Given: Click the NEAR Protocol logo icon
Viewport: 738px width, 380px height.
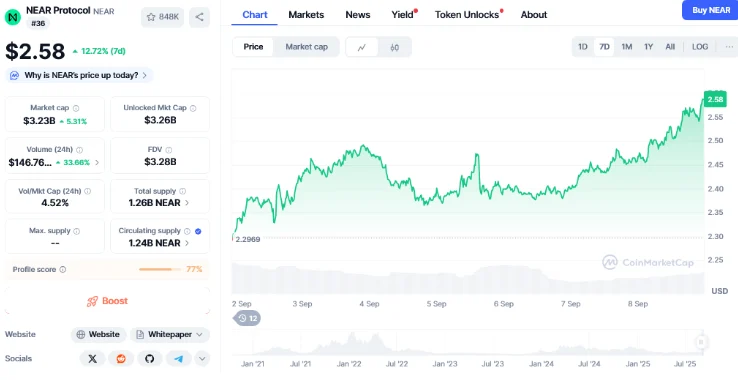Looking at the screenshot, I should (13, 17).
